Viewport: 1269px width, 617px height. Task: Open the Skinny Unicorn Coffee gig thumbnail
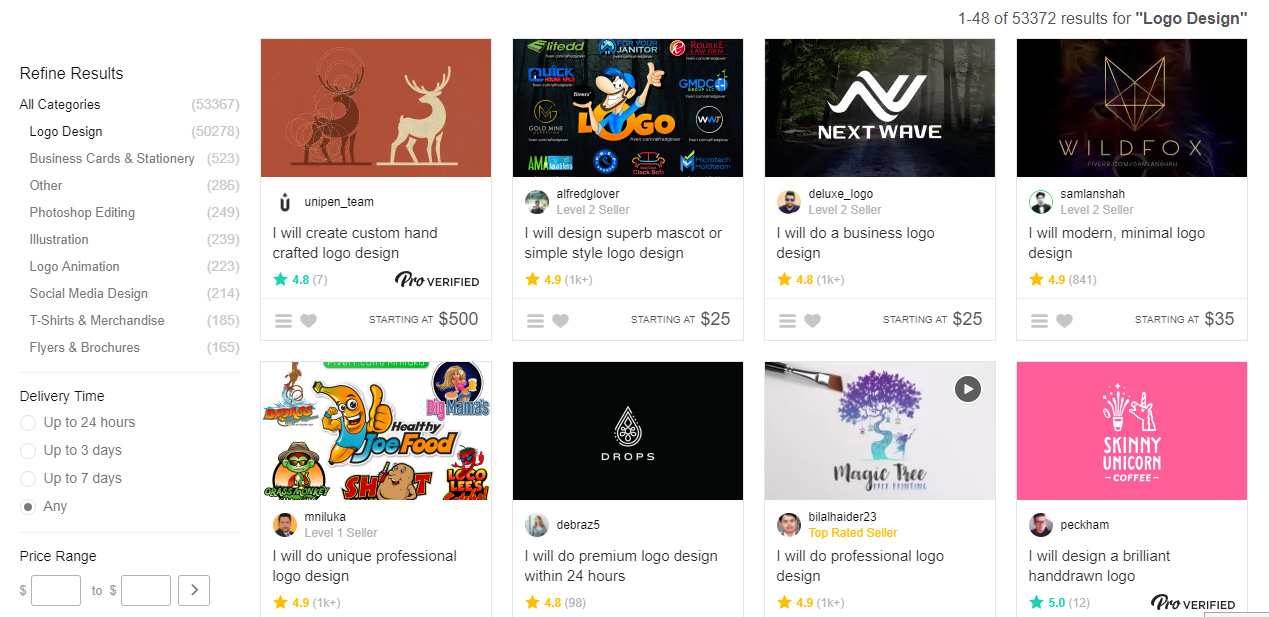coord(1132,431)
